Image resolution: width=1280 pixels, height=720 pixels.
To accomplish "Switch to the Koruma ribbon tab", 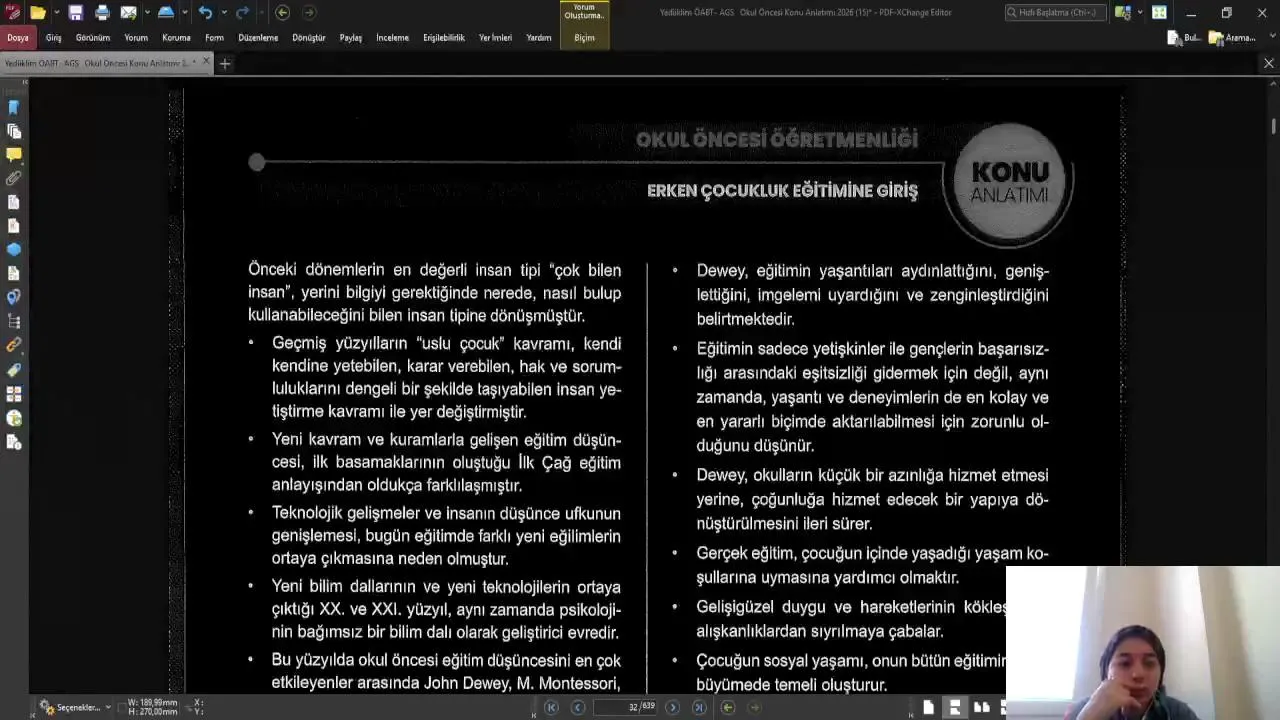I will point(176,38).
